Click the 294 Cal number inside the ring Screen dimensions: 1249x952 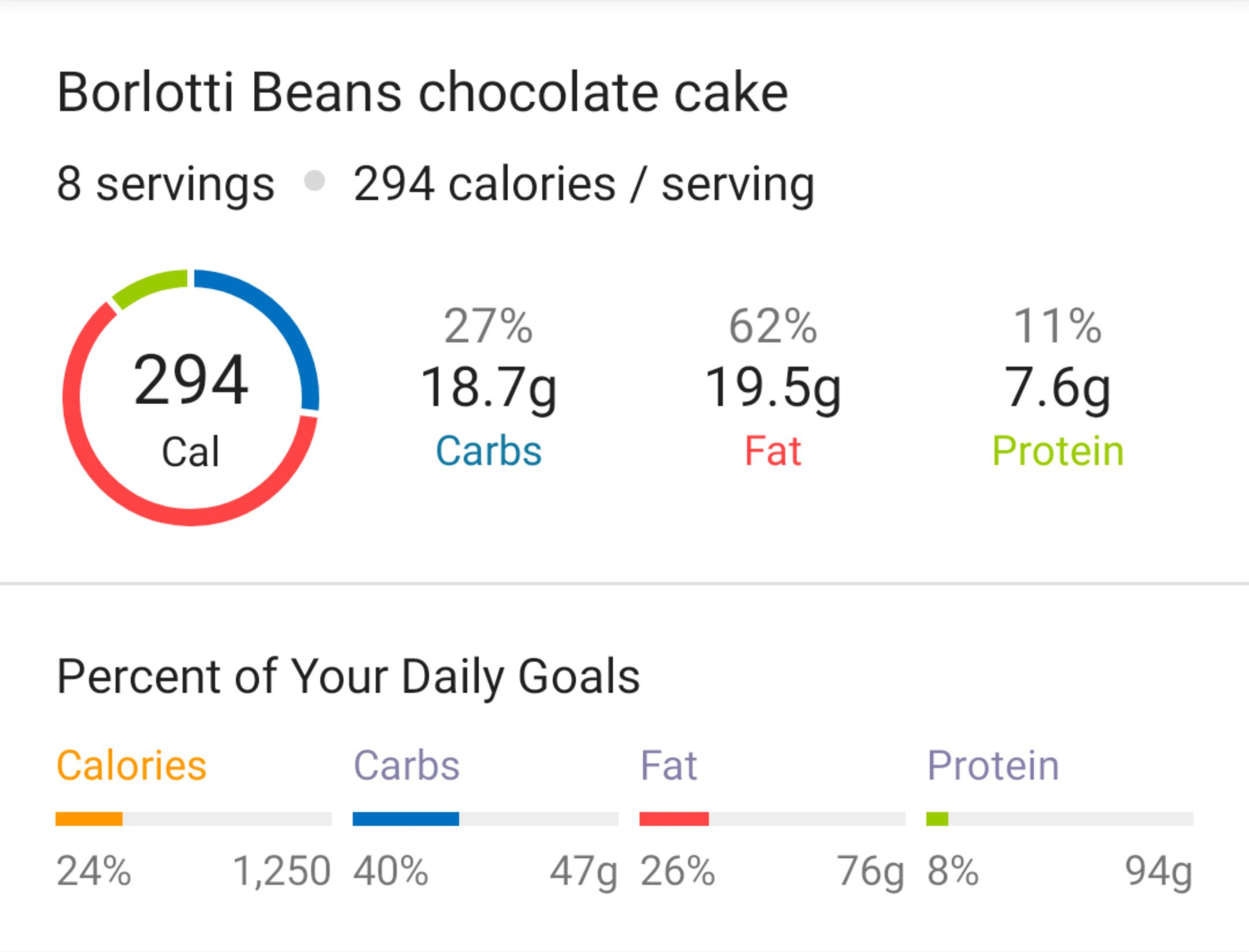click(191, 381)
